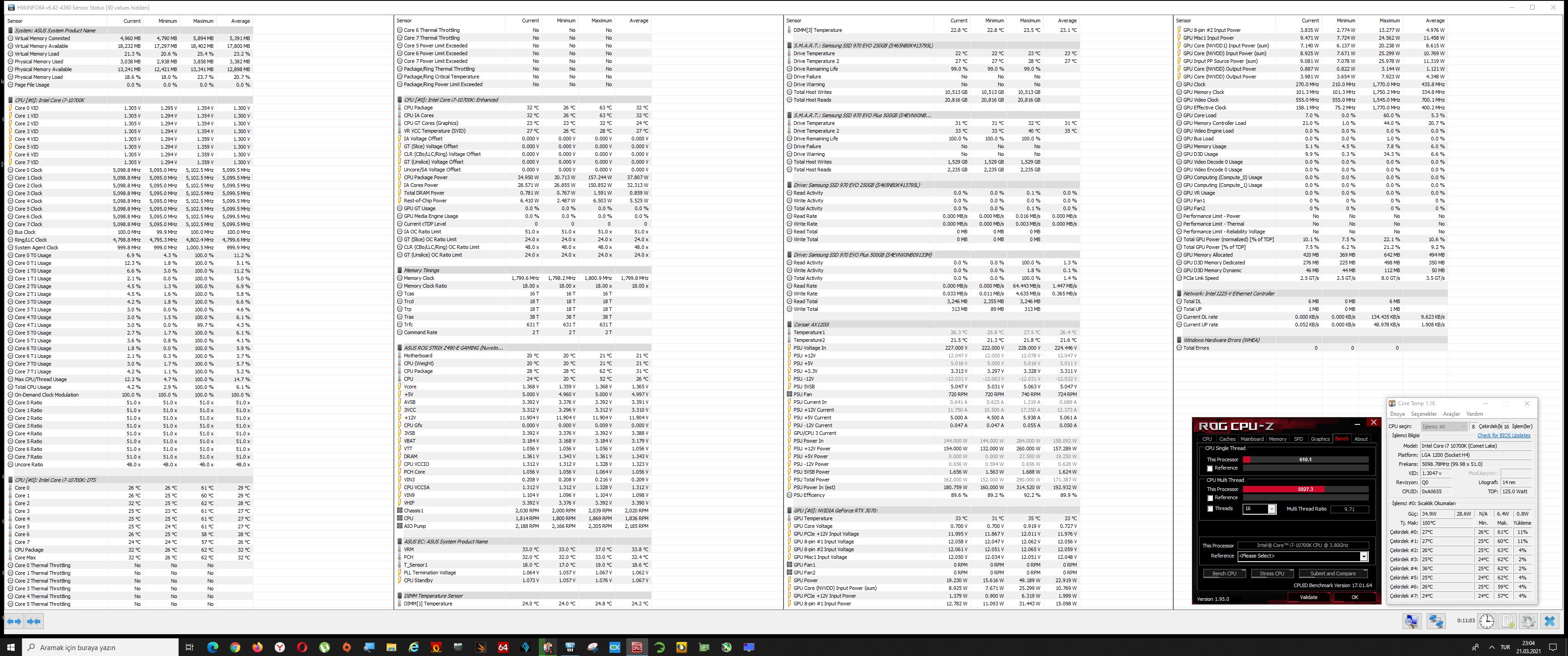1568x656 pixels.
Task: Open Google Chrome from the taskbar
Action: pos(235,647)
